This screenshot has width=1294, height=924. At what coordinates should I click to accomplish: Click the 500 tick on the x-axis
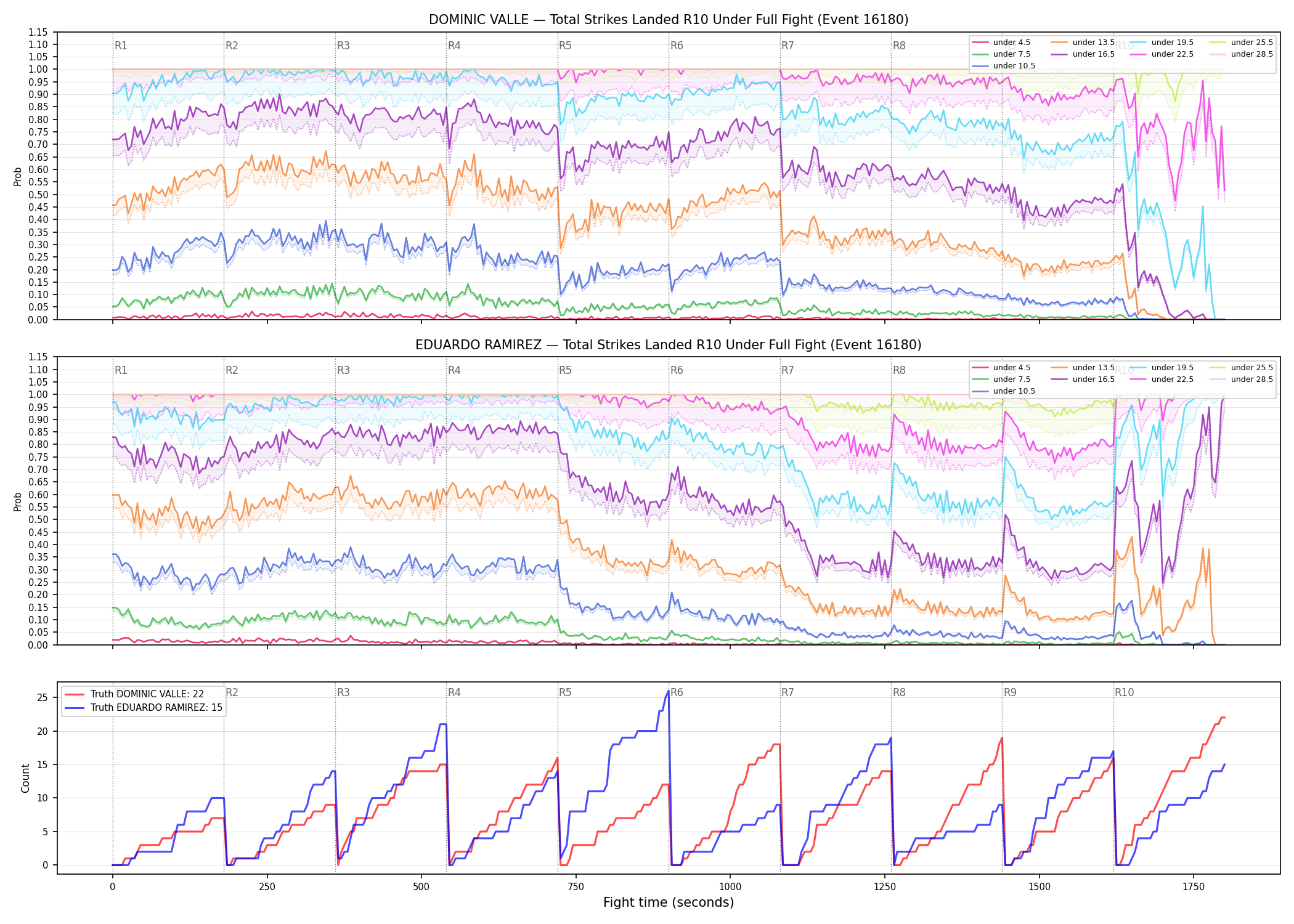421,887
